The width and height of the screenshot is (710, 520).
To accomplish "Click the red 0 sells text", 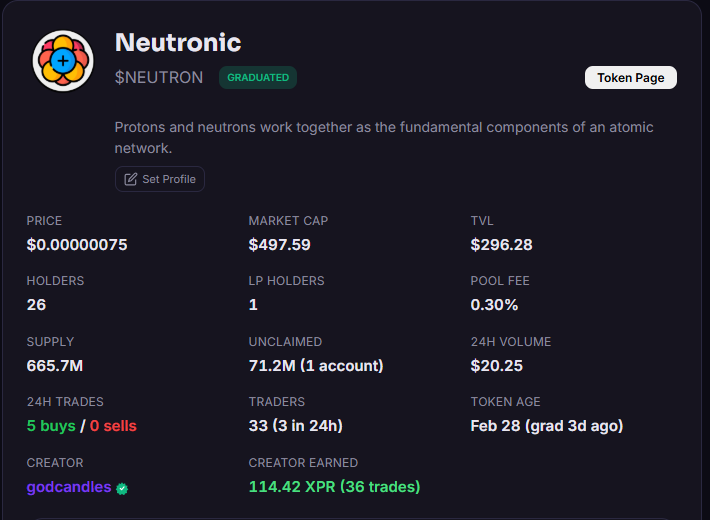I will [x=113, y=426].
